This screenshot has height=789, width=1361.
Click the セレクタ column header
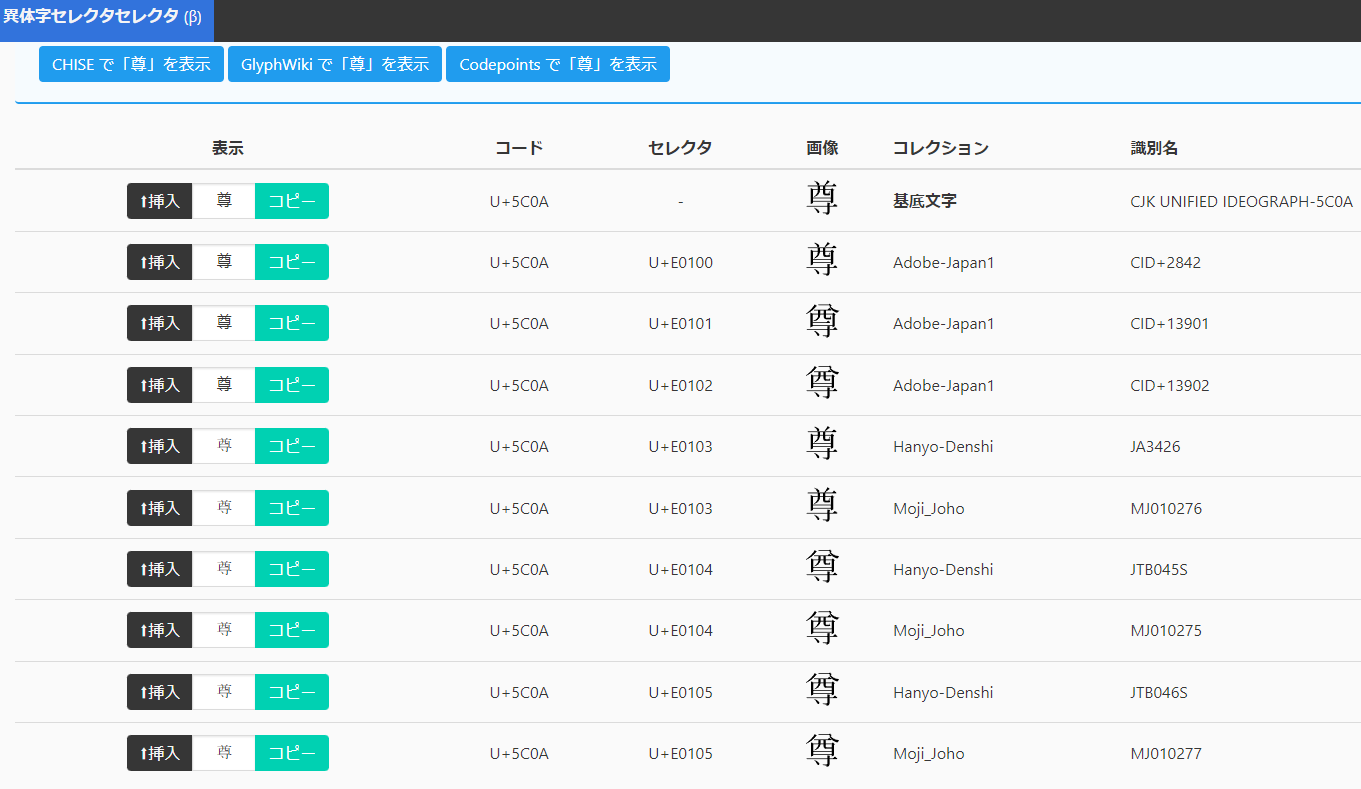680,148
